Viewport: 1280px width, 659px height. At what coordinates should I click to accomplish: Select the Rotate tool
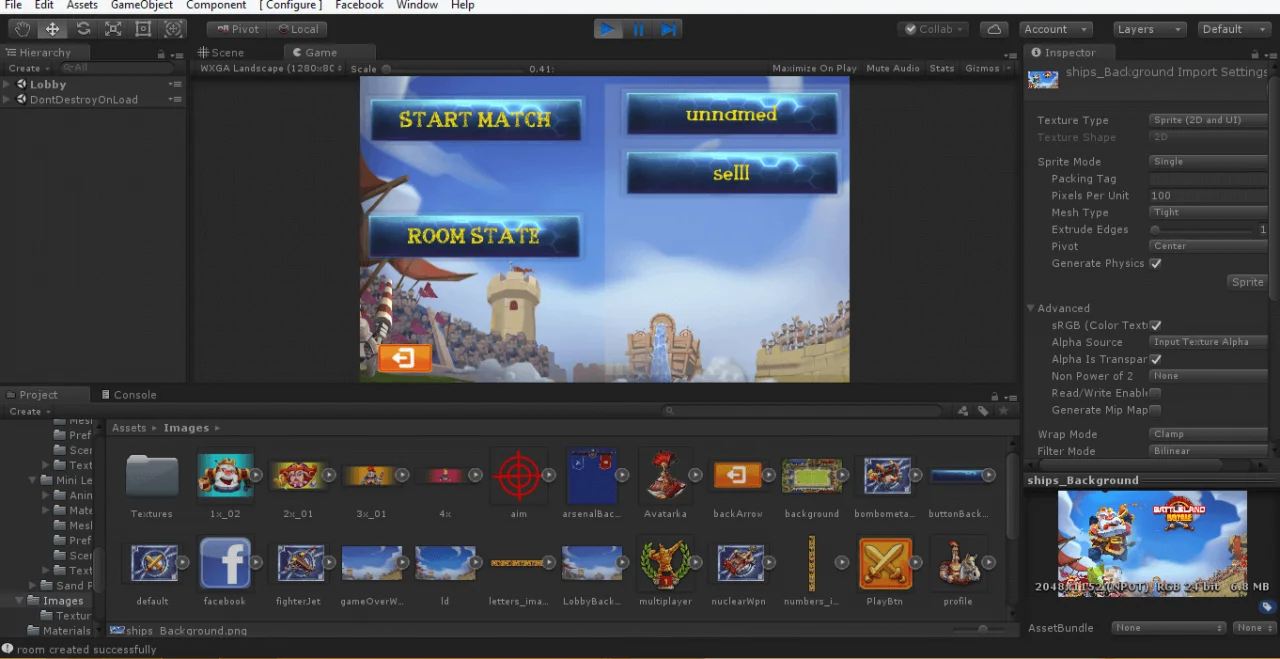[x=83, y=29]
